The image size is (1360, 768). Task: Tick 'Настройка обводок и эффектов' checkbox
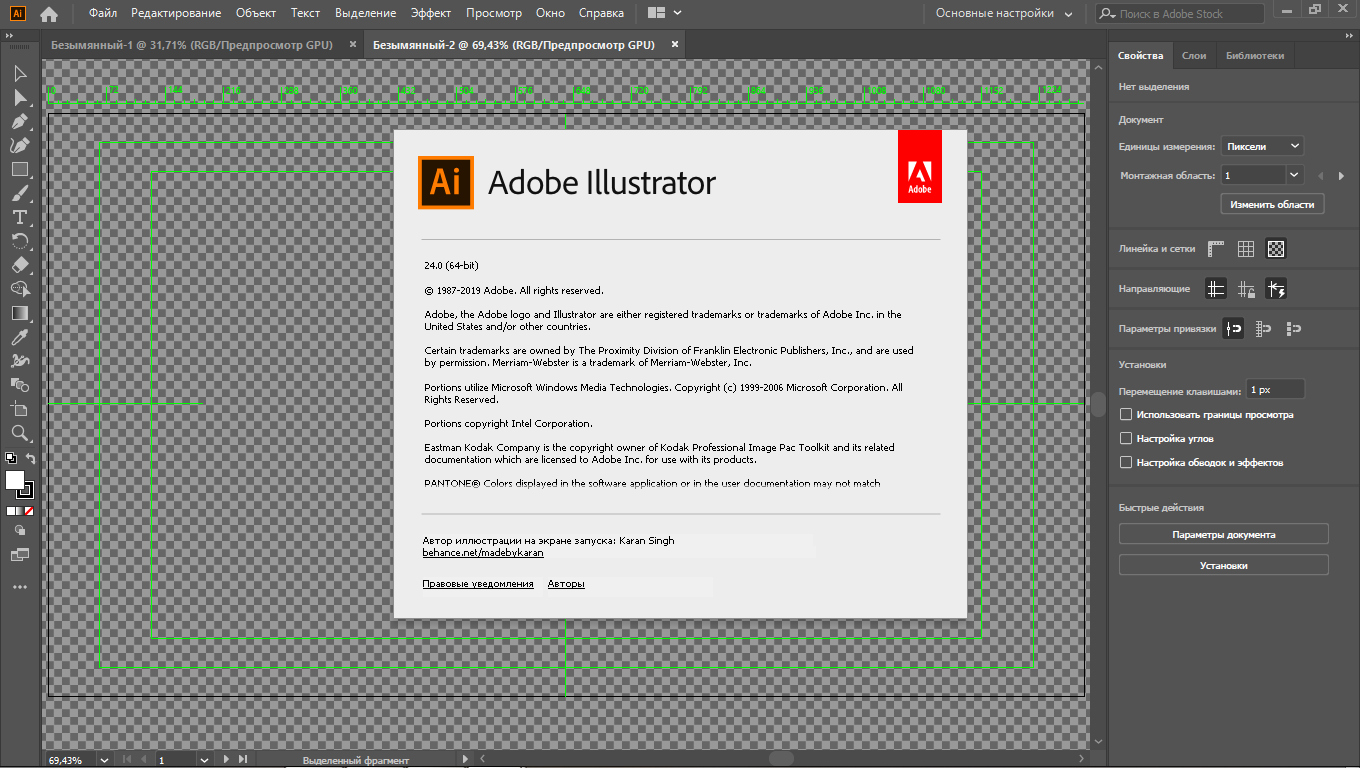coord(1126,462)
